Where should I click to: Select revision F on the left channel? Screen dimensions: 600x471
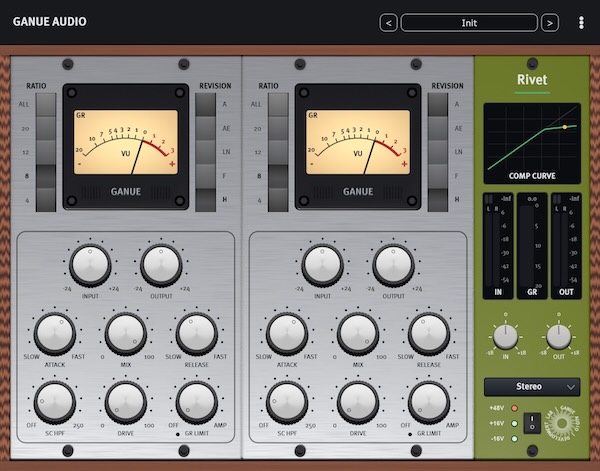pyautogui.click(x=205, y=176)
